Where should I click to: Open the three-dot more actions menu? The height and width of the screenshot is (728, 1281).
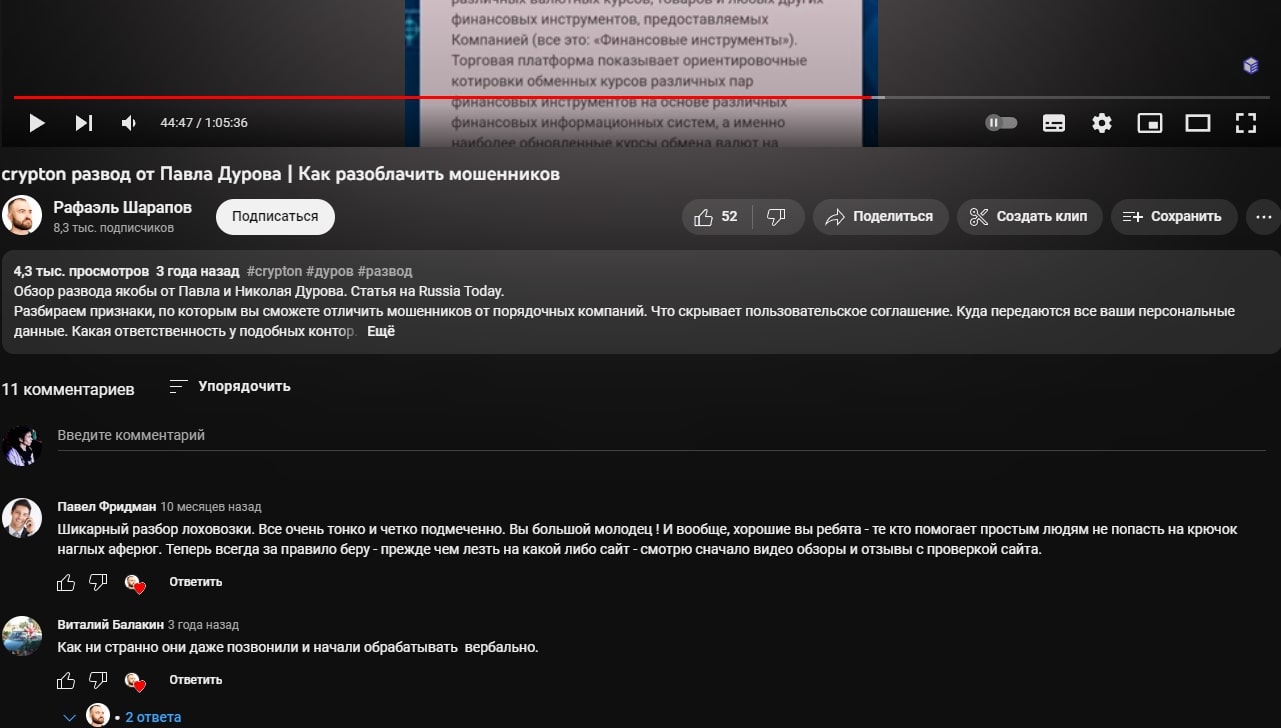(1264, 217)
